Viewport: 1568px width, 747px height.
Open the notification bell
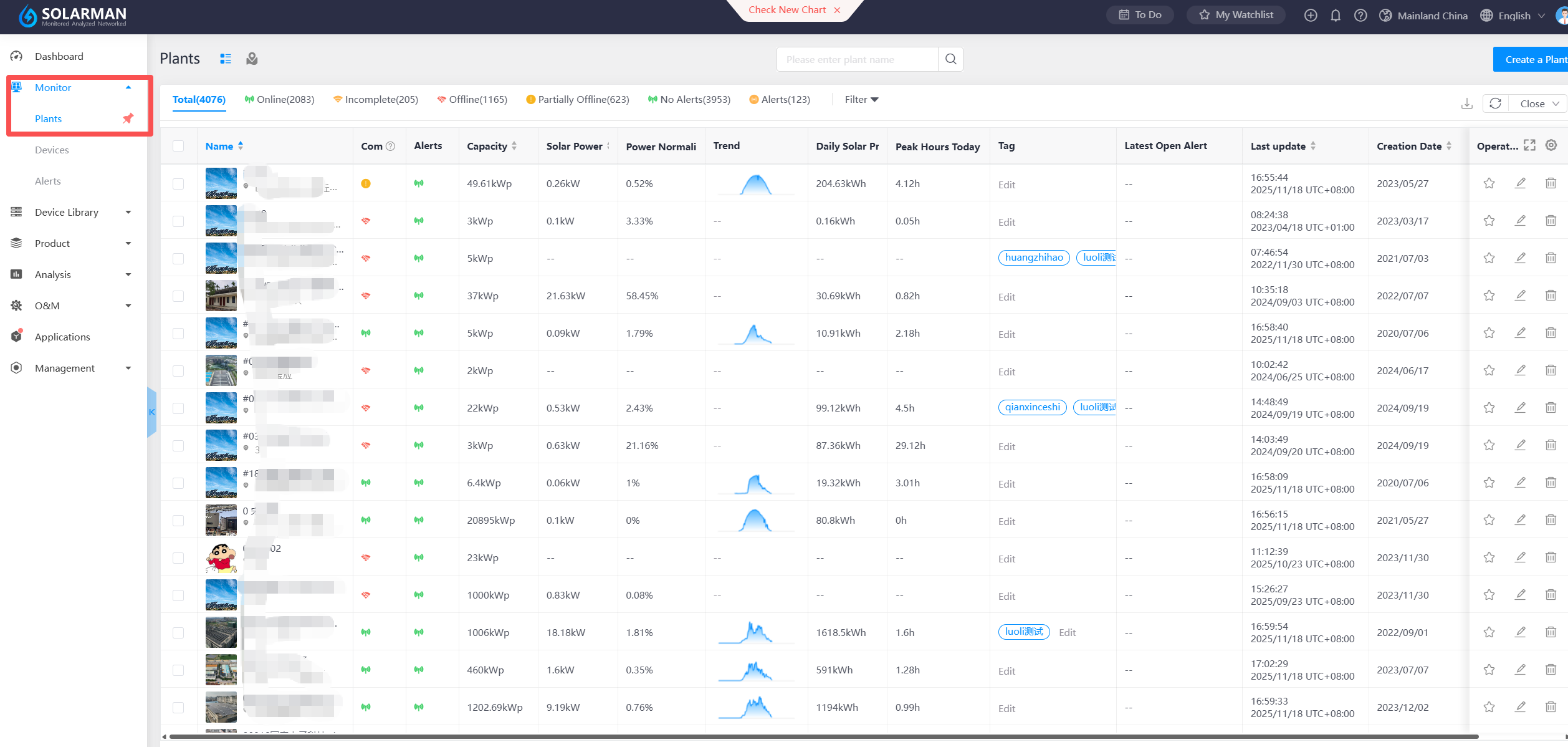(x=1335, y=16)
